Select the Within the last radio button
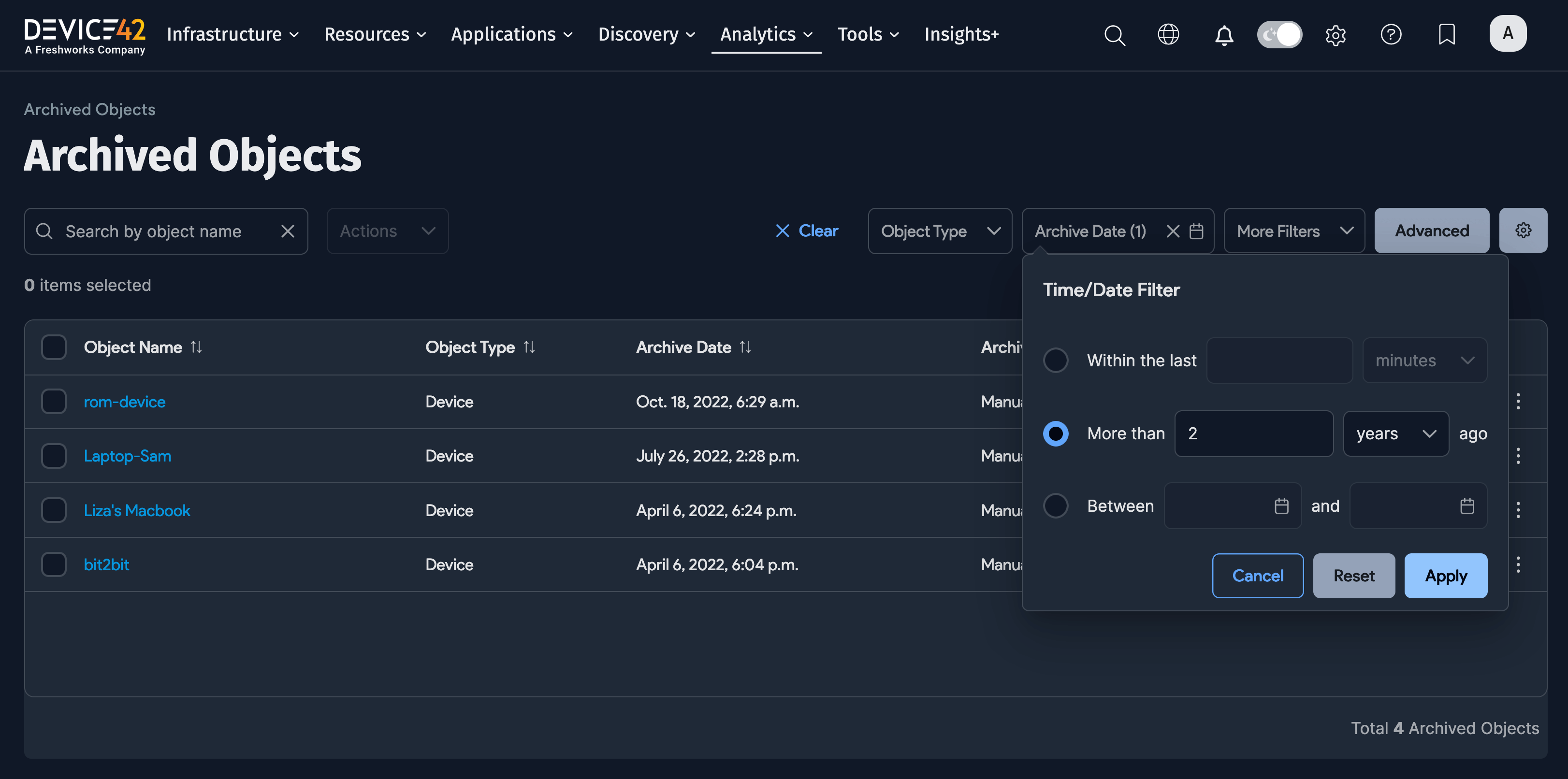This screenshot has width=1568, height=779. [1056, 360]
